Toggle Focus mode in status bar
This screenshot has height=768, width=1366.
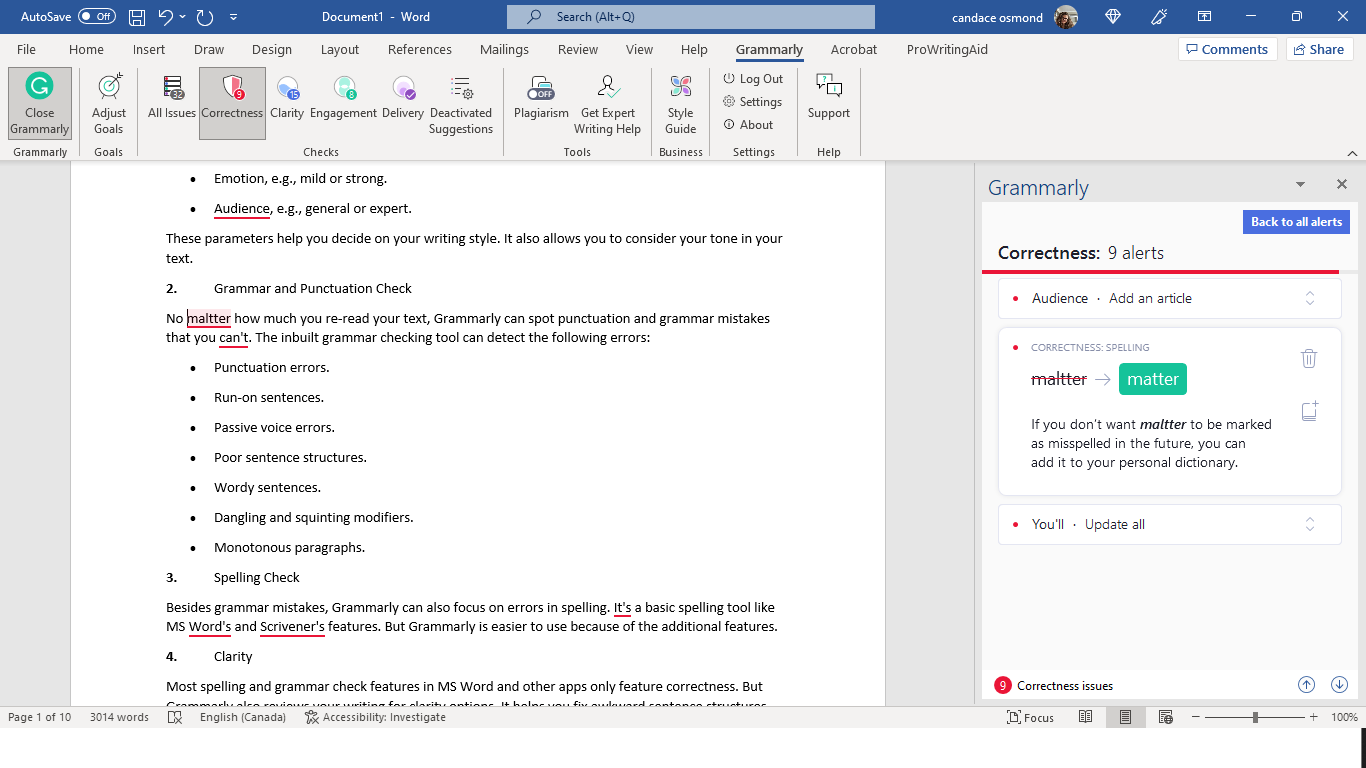pyautogui.click(x=1031, y=717)
